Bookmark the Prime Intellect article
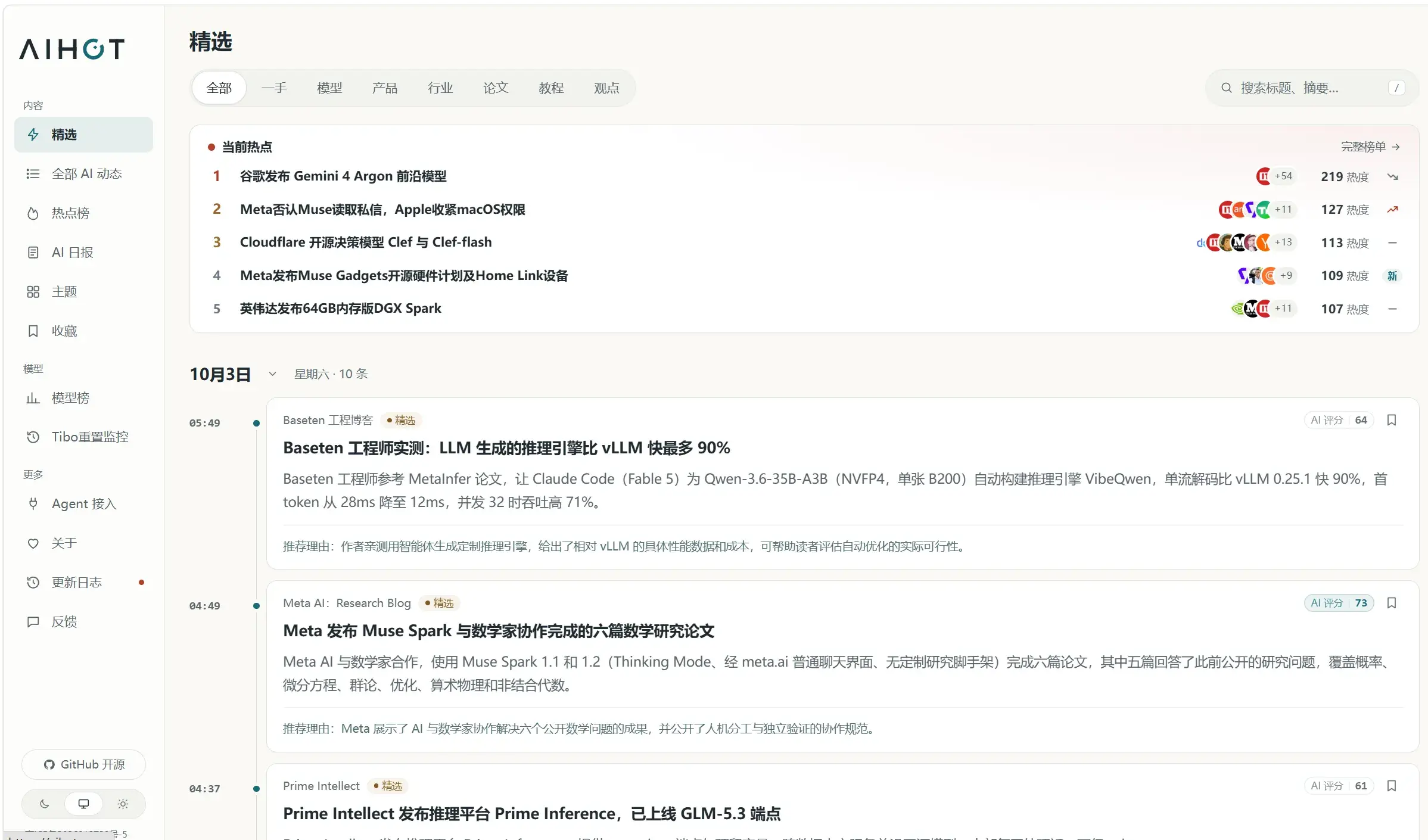1428x840 pixels. [x=1392, y=786]
